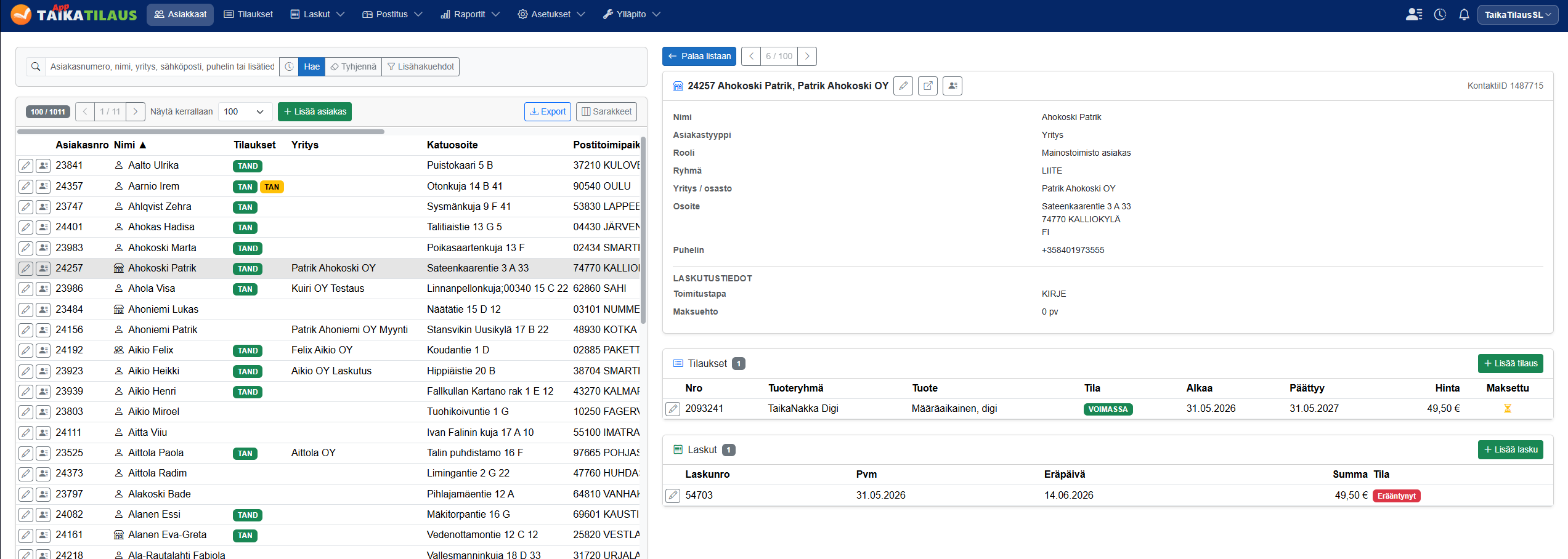The image size is (1568, 559).
Task: Click edit pencil for Ahola Visa
Action: point(25,289)
